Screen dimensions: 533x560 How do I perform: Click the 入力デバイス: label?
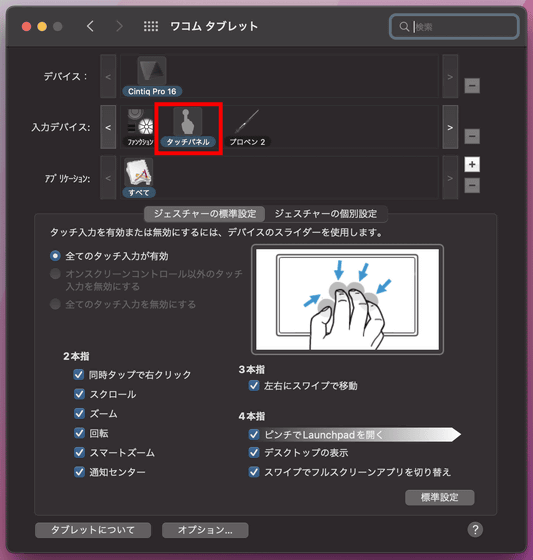point(61,127)
